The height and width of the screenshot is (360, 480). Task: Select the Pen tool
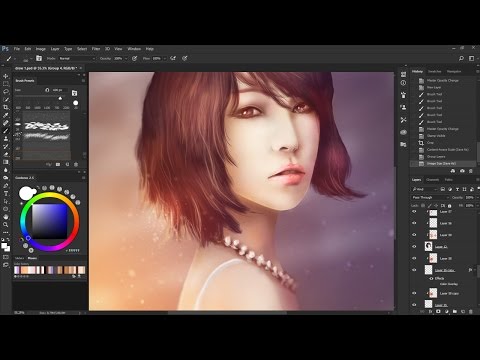coord(6,186)
